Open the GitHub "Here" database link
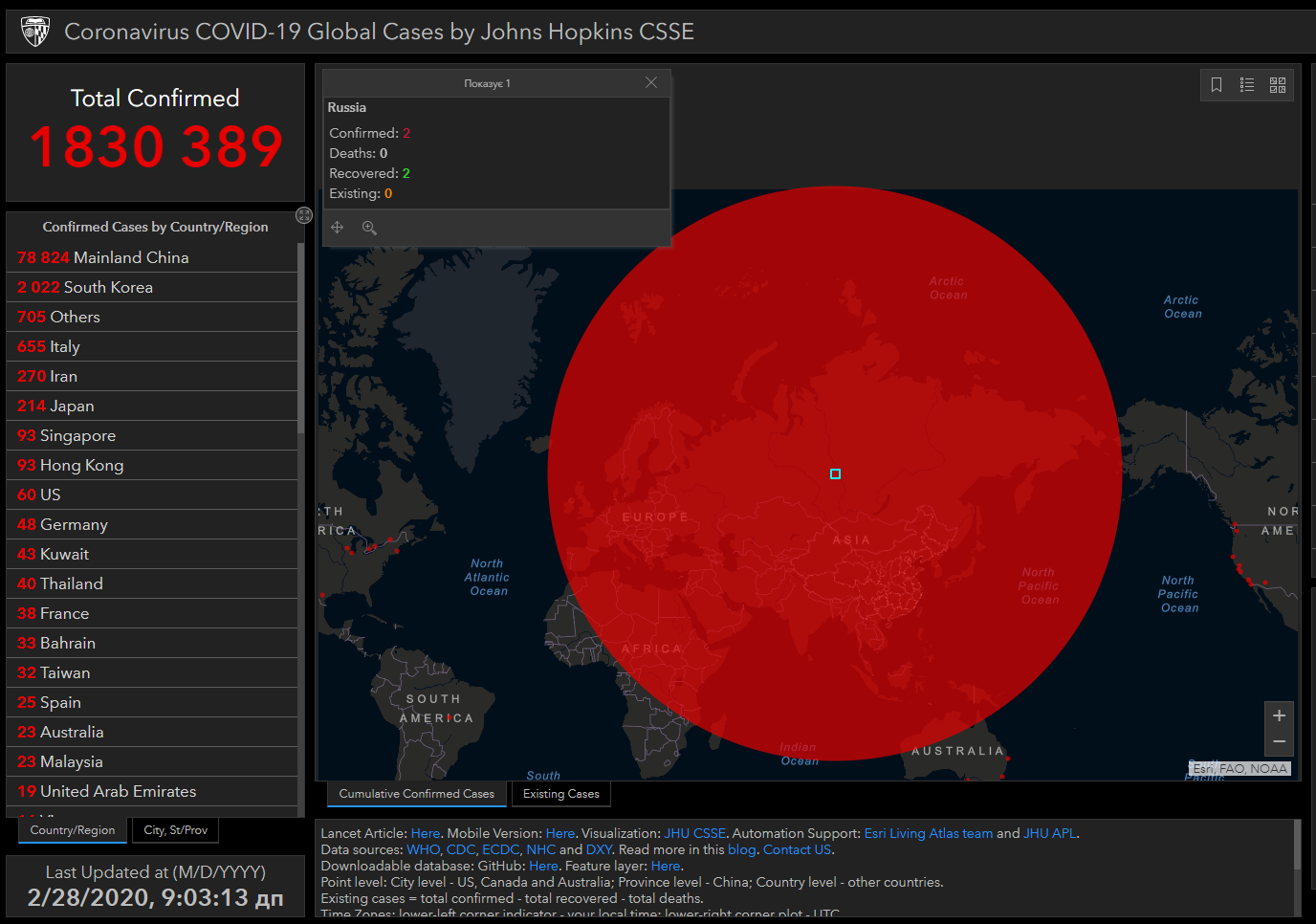1316x924 pixels. (x=543, y=866)
